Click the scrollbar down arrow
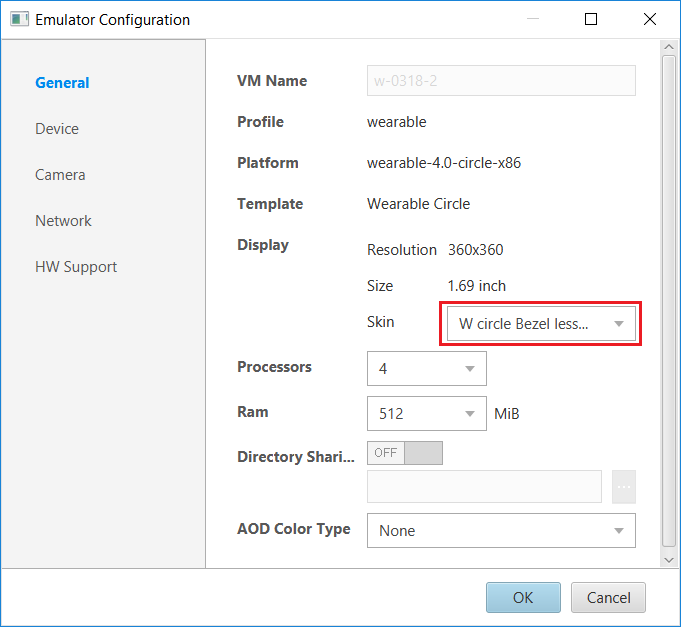 point(668,559)
